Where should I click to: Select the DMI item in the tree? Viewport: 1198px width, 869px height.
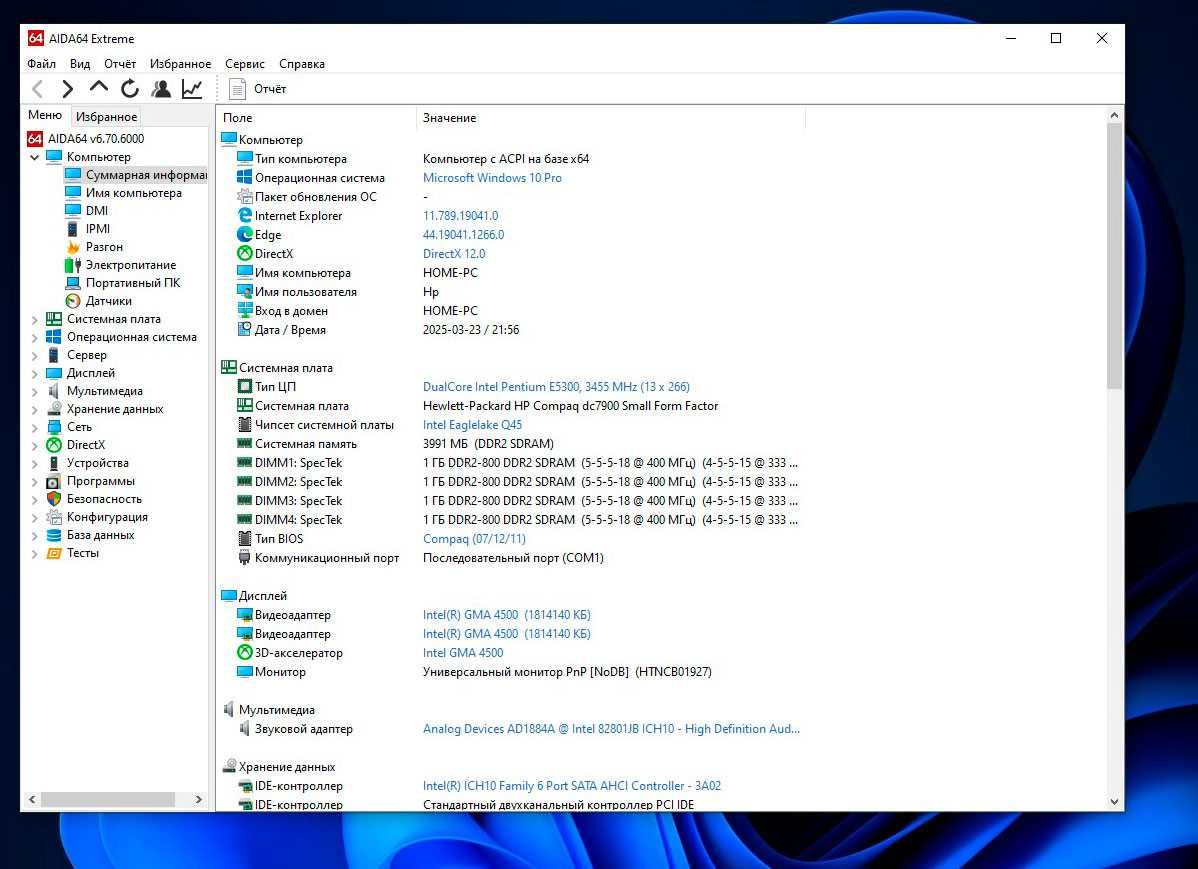(96, 210)
